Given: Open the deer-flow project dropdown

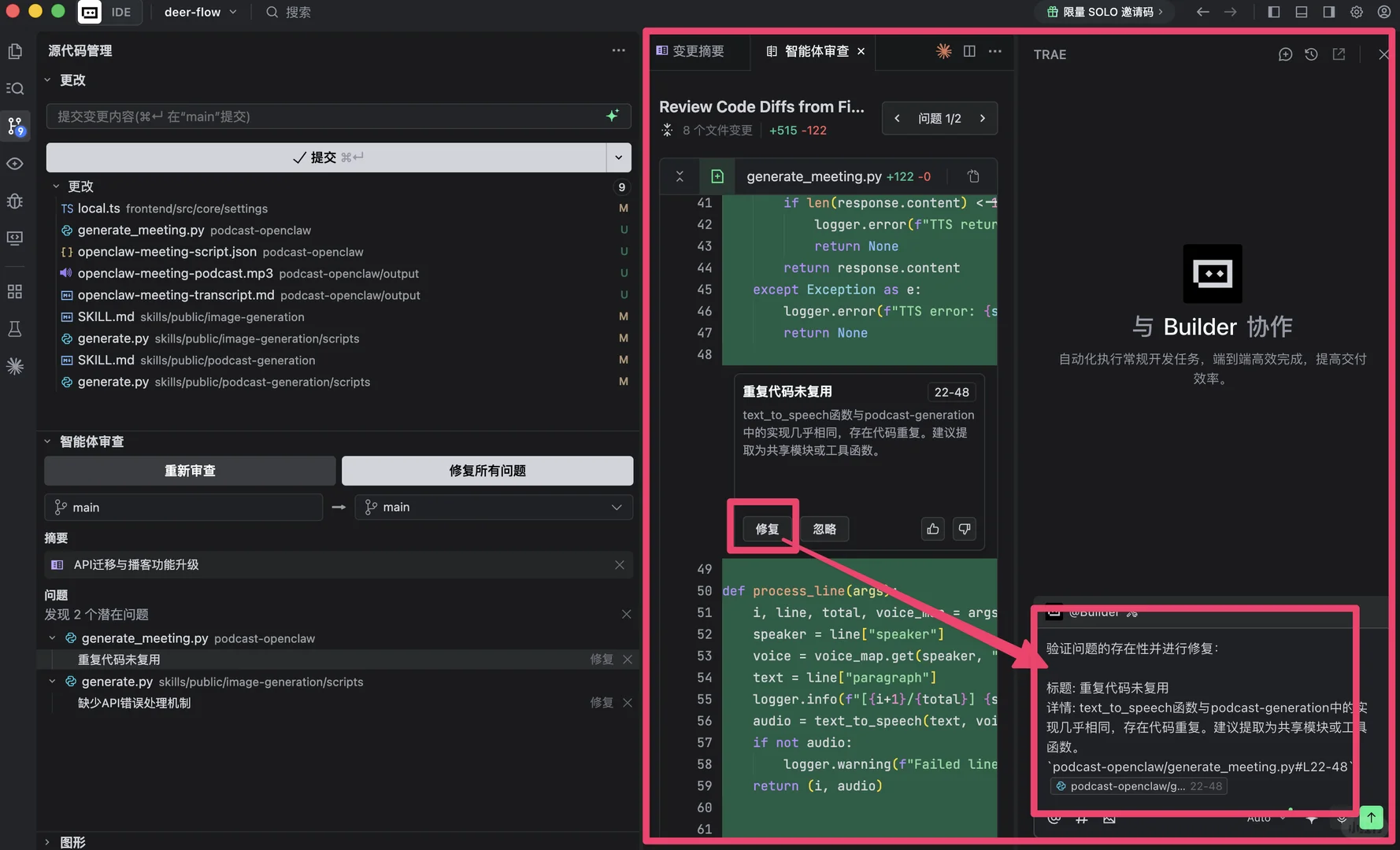Looking at the screenshot, I should pyautogui.click(x=200, y=12).
